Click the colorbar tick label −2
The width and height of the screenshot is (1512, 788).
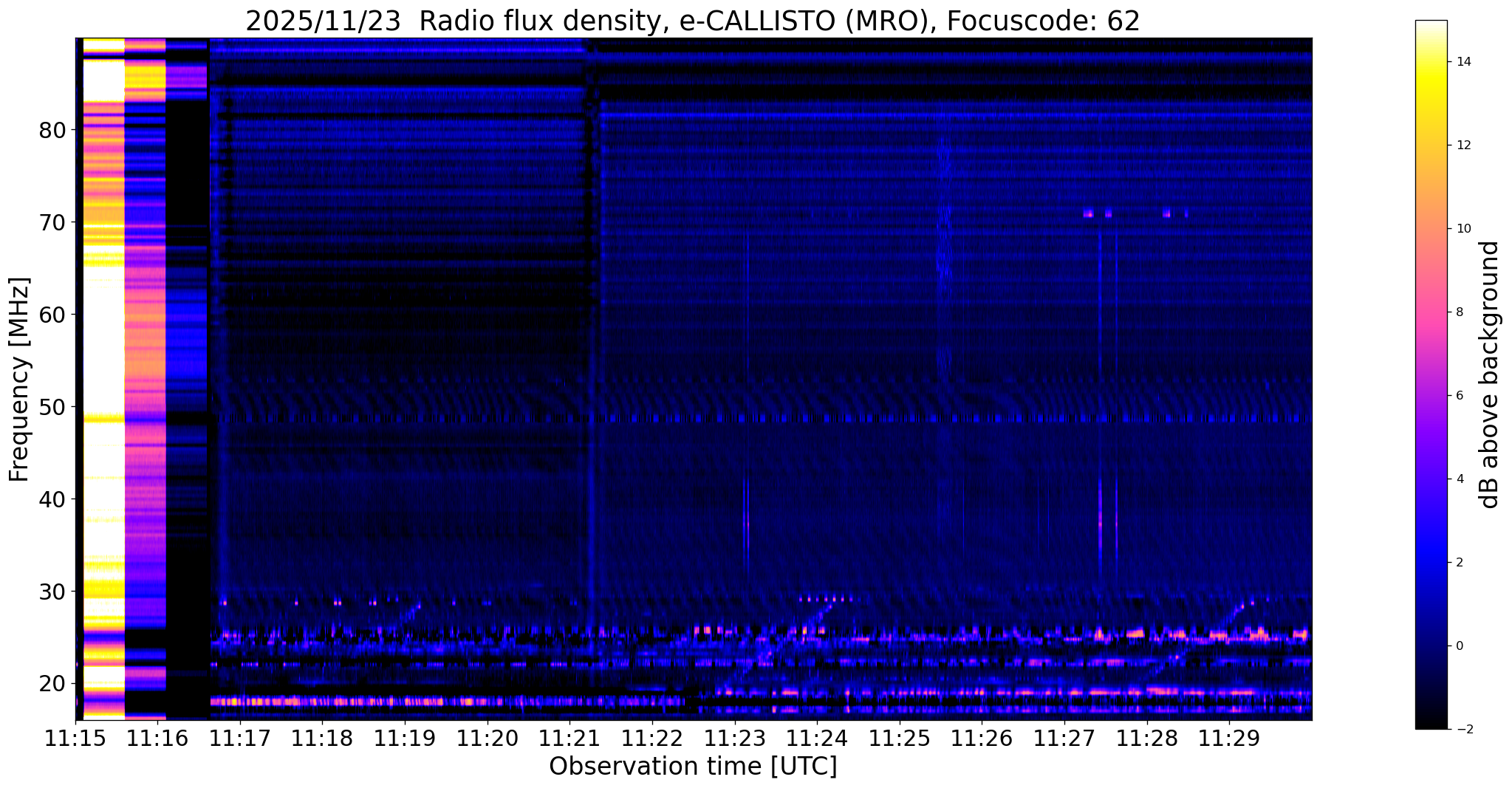(1462, 730)
